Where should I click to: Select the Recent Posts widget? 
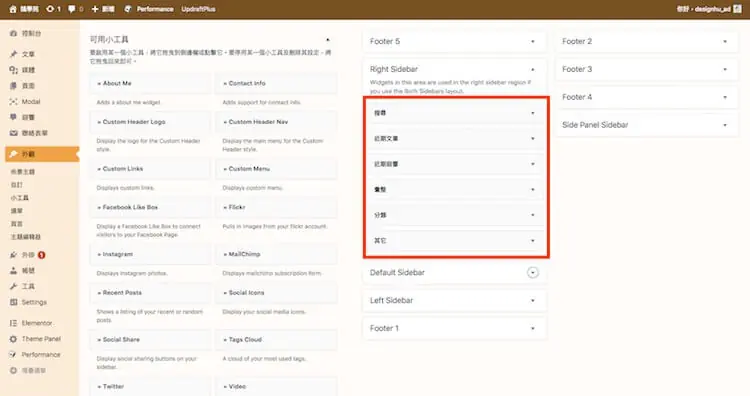[150, 293]
